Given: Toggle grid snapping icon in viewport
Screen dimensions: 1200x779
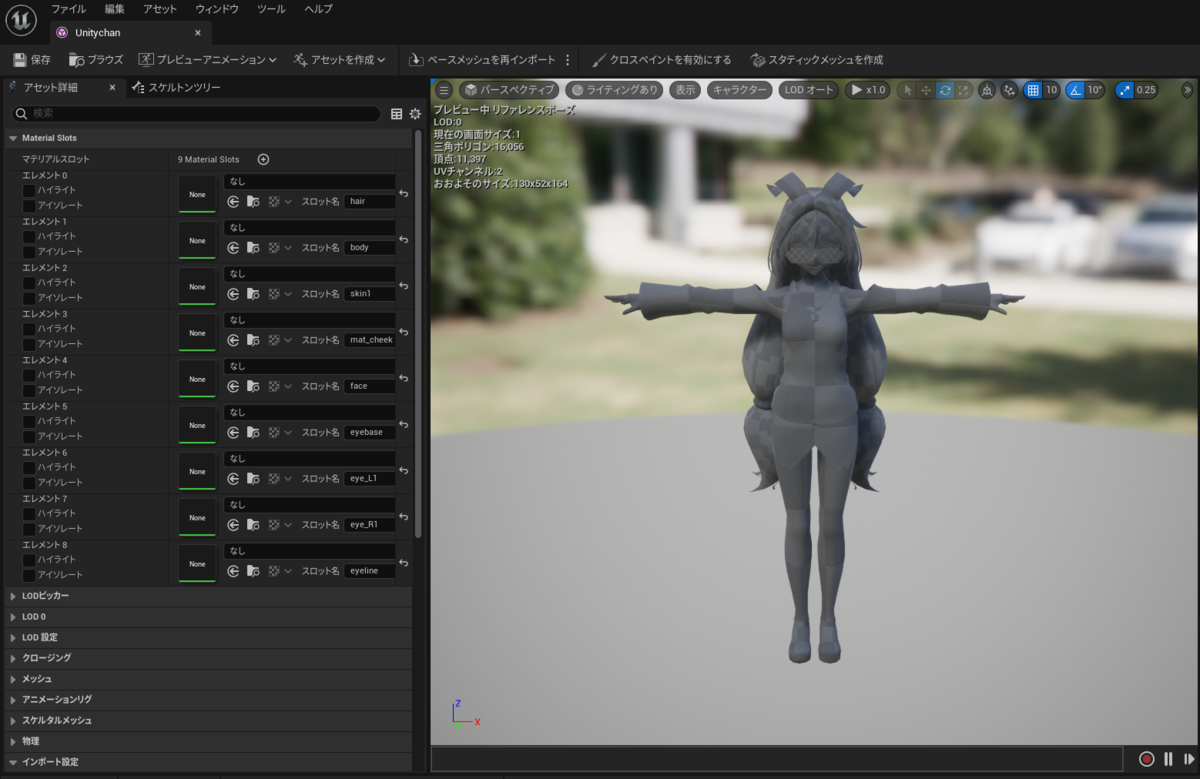Looking at the screenshot, I should click(1034, 90).
